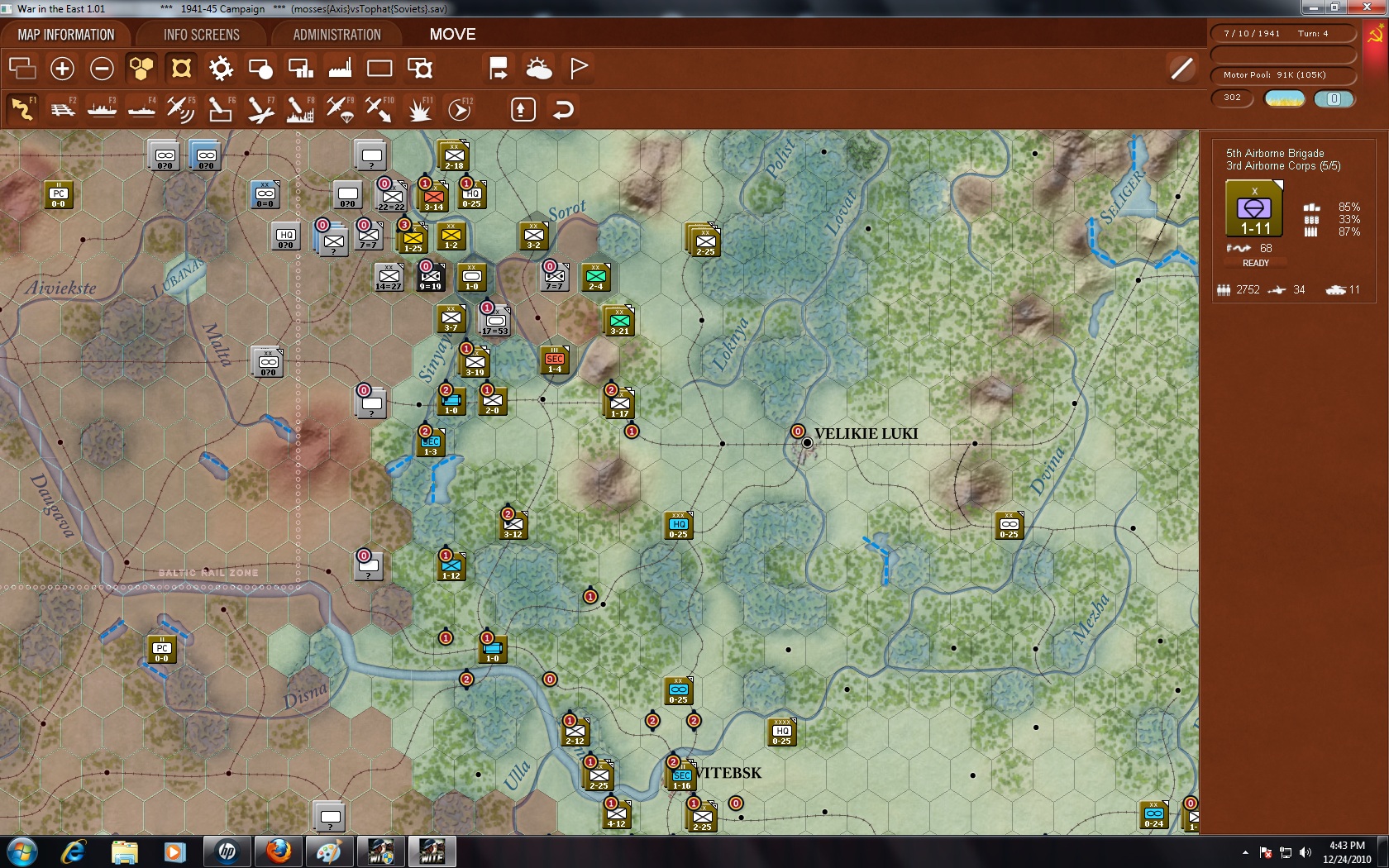
Task: Toggle the hex grid display
Action: 141,69
